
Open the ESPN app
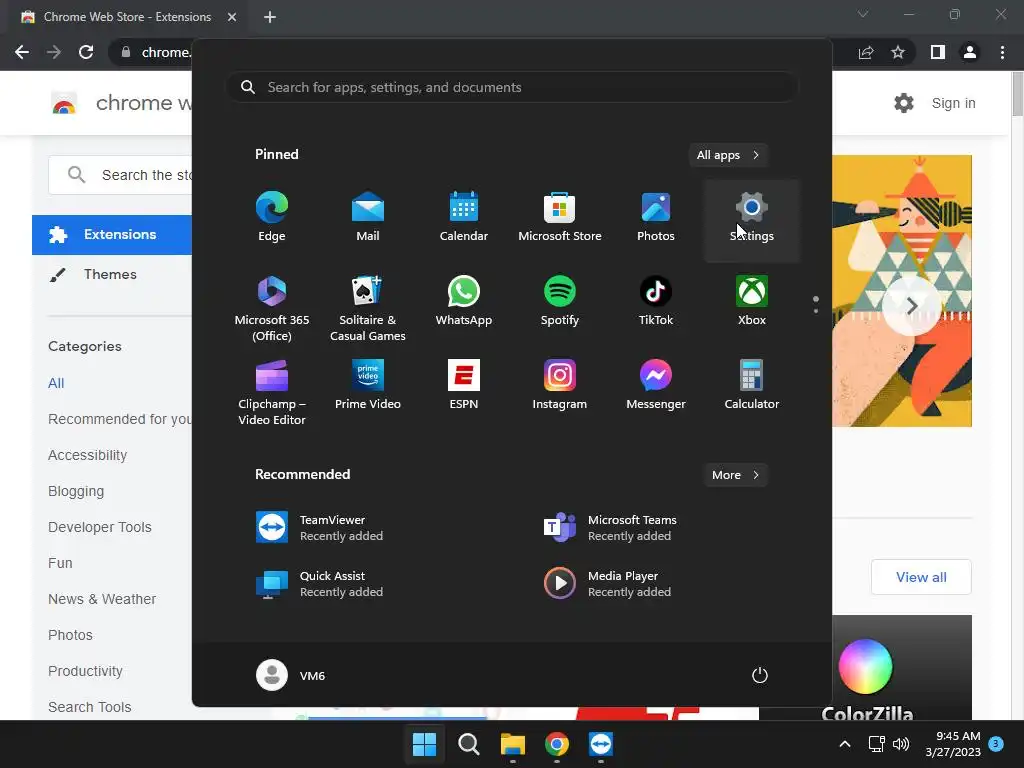[x=464, y=386]
